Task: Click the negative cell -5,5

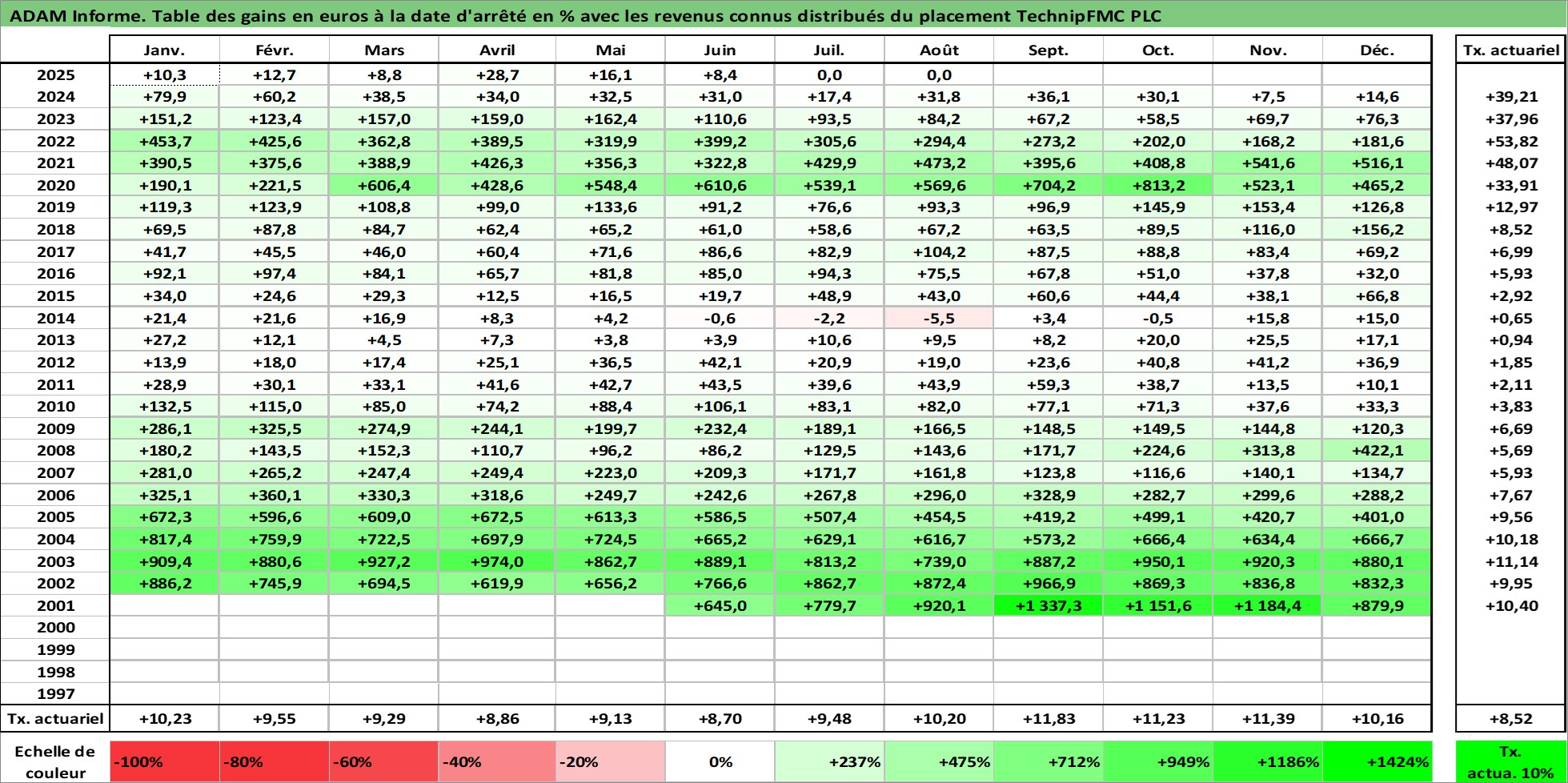Action: [x=939, y=318]
